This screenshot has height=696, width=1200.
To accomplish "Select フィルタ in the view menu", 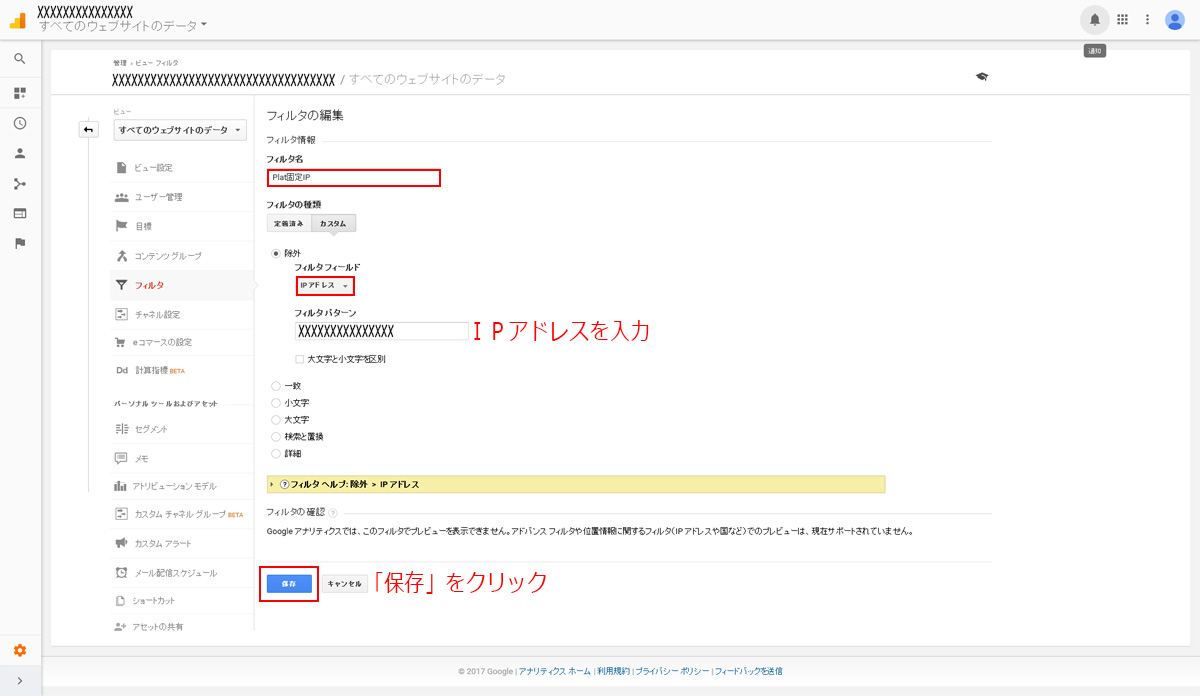I will point(149,285).
